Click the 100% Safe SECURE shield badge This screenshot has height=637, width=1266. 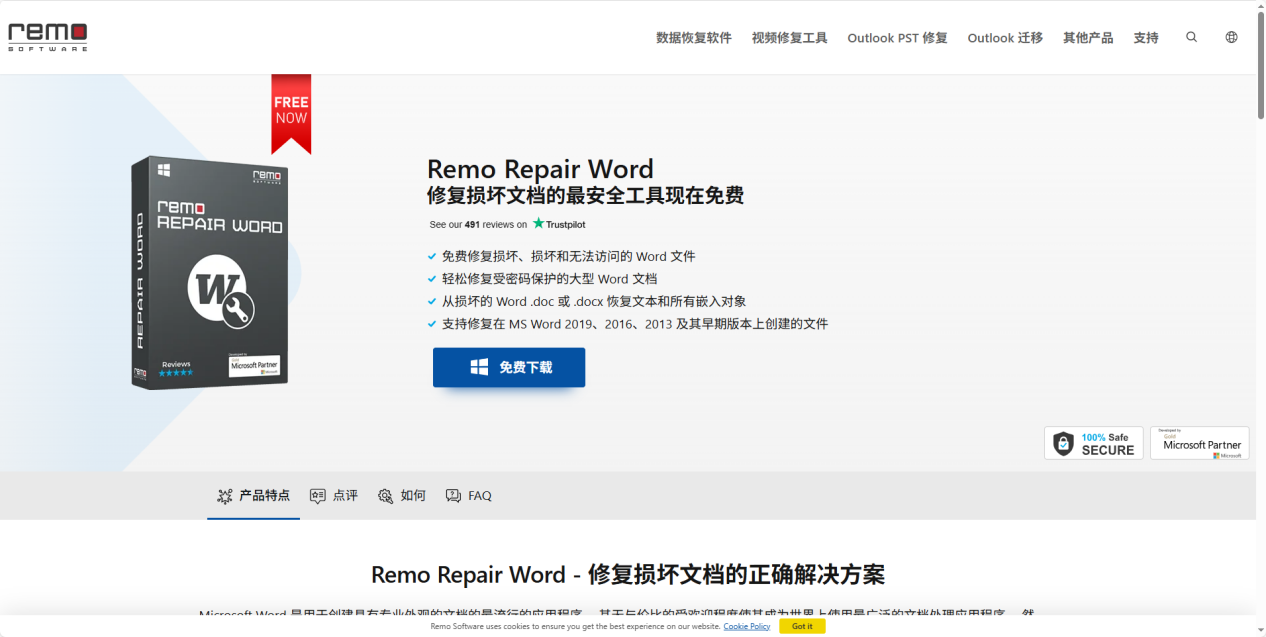(1093, 442)
